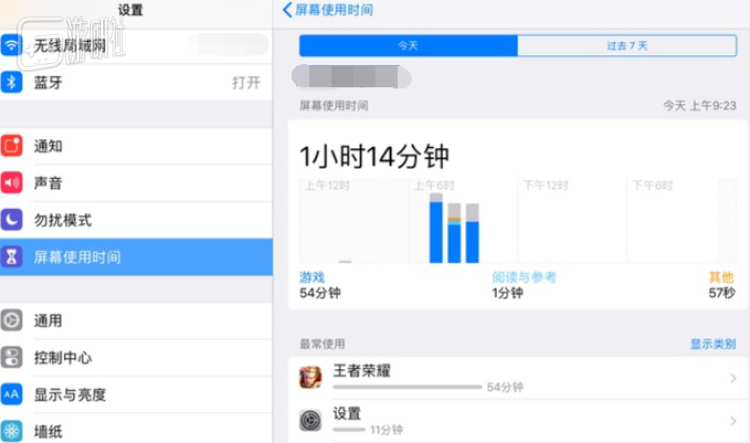Click 打开 status next to 蓝牙

coord(246,82)
